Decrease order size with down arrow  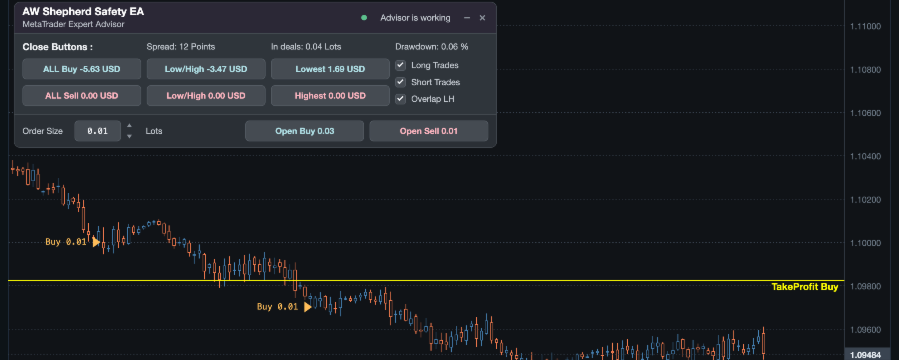[x=130, y=136]
